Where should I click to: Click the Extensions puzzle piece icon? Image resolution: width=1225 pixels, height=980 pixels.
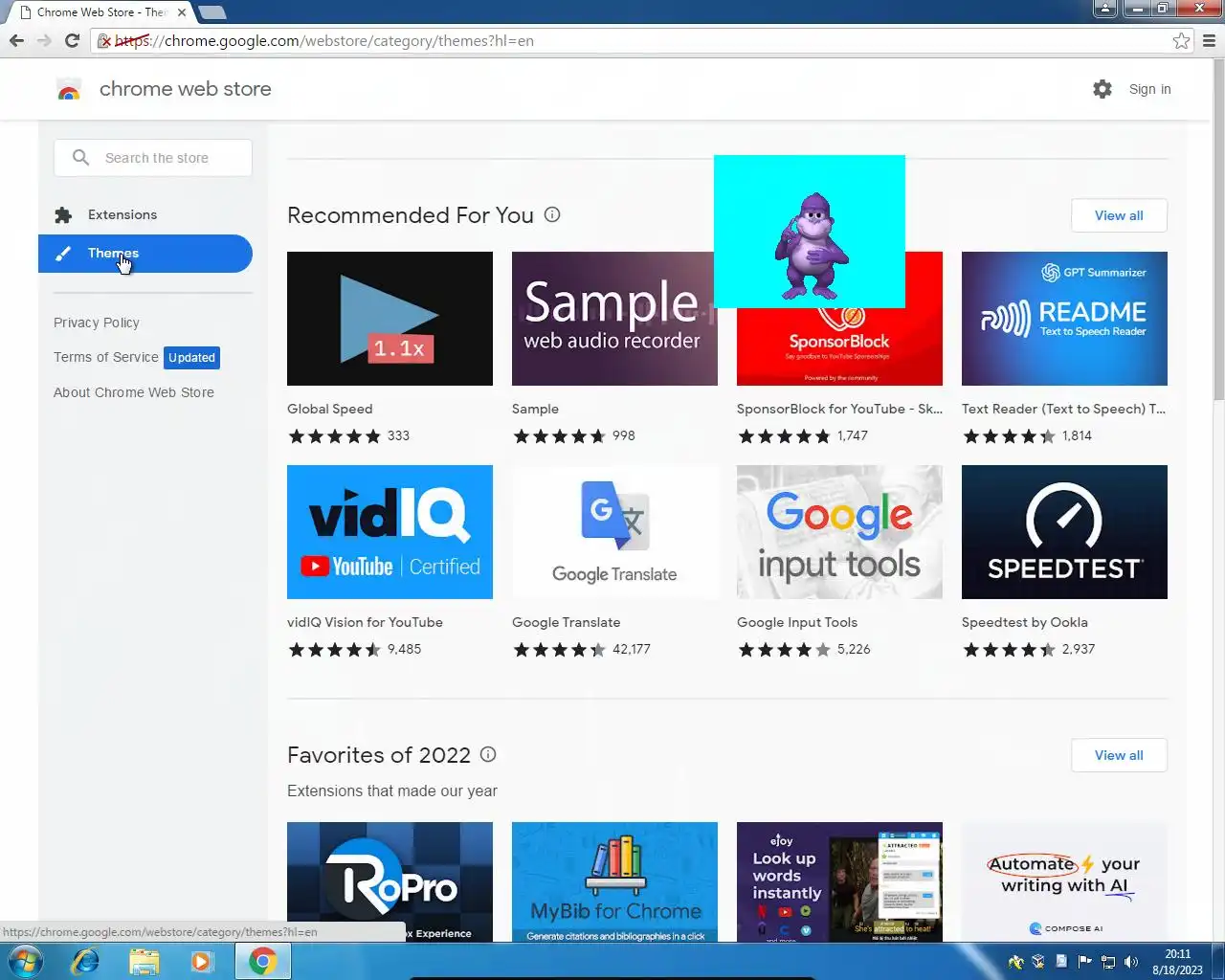click(x=63, y=214)
